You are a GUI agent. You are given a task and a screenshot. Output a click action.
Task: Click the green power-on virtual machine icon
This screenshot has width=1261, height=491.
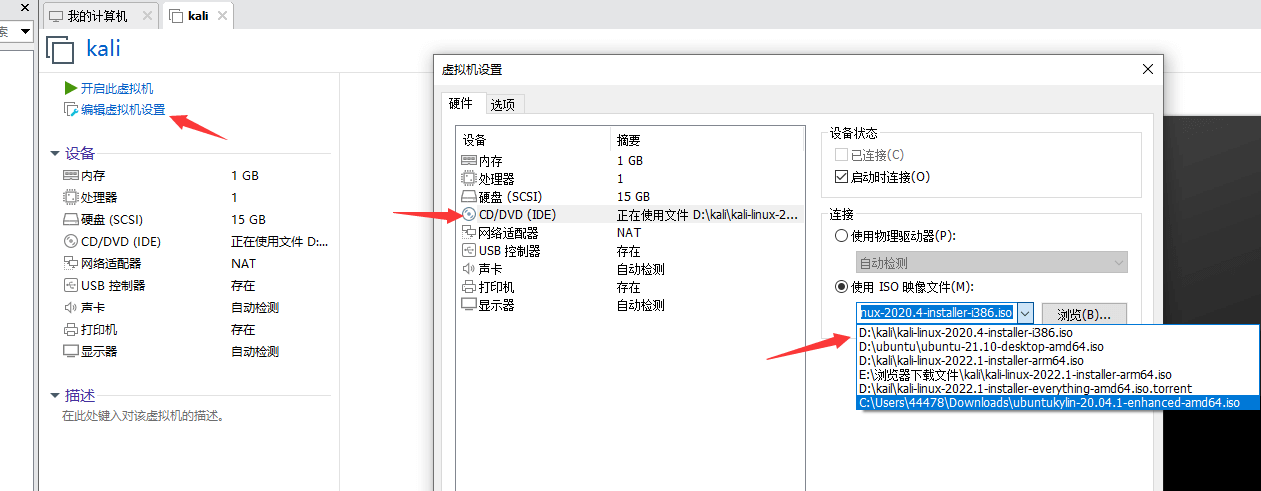71,89
